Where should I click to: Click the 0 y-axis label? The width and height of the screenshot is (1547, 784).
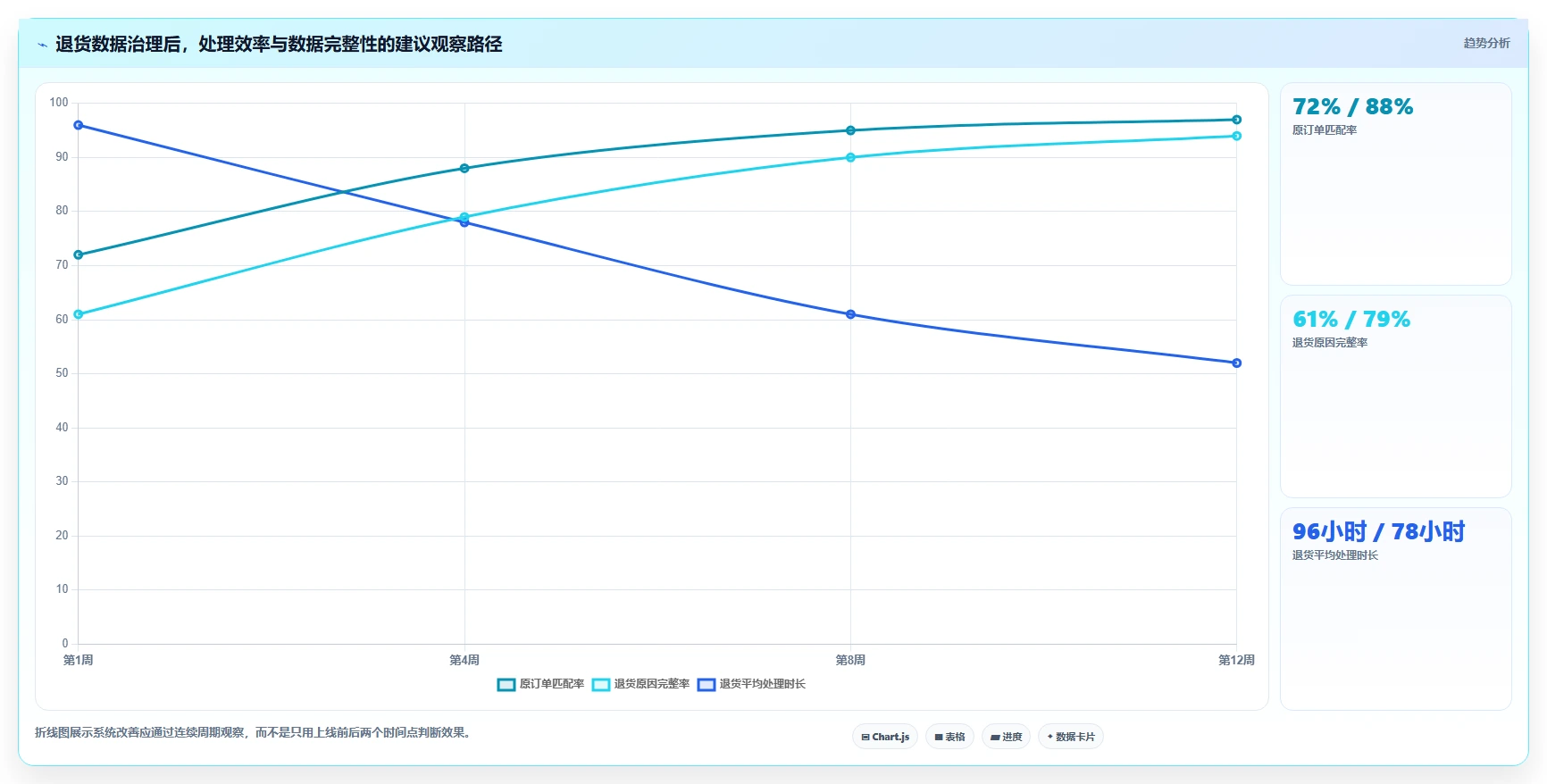coord(65,643)
